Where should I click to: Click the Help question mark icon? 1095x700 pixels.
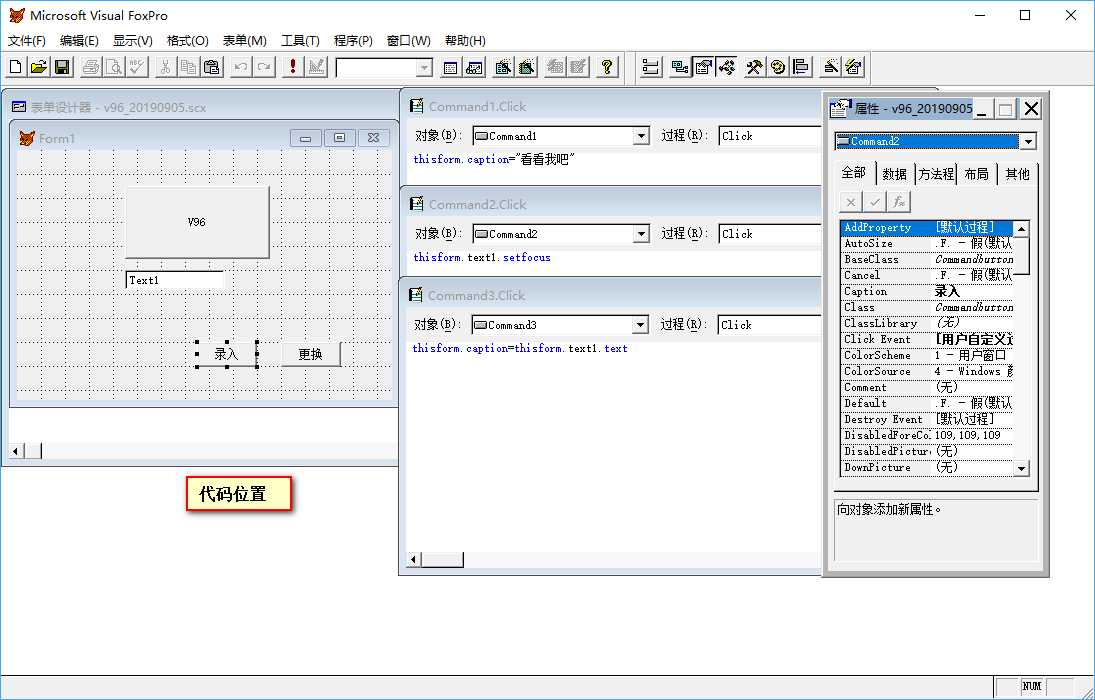tap(607, 67)
